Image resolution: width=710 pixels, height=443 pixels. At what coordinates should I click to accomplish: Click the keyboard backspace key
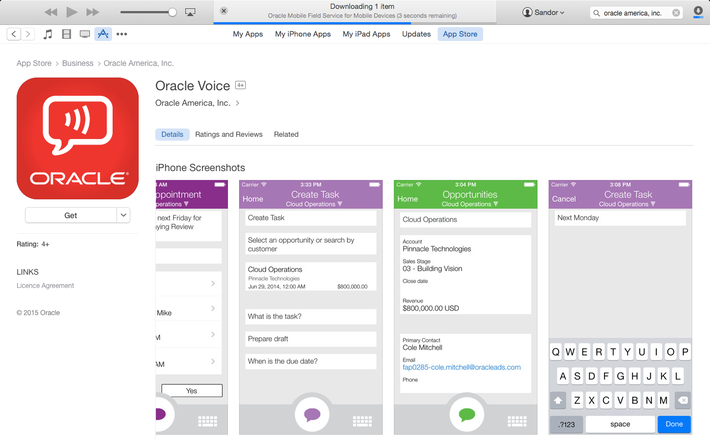(683, 400)
